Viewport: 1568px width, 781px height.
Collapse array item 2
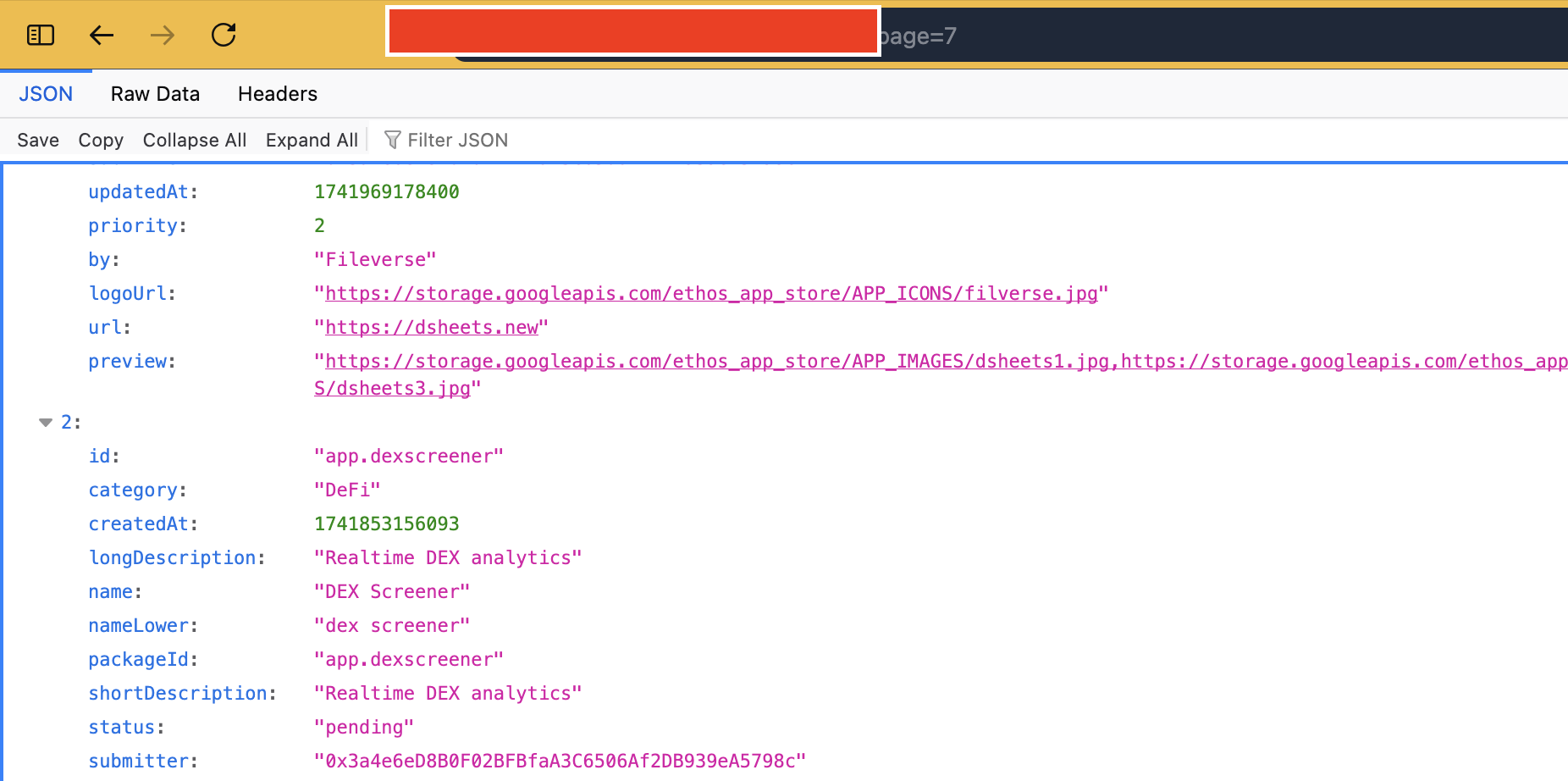click(46, 422)
